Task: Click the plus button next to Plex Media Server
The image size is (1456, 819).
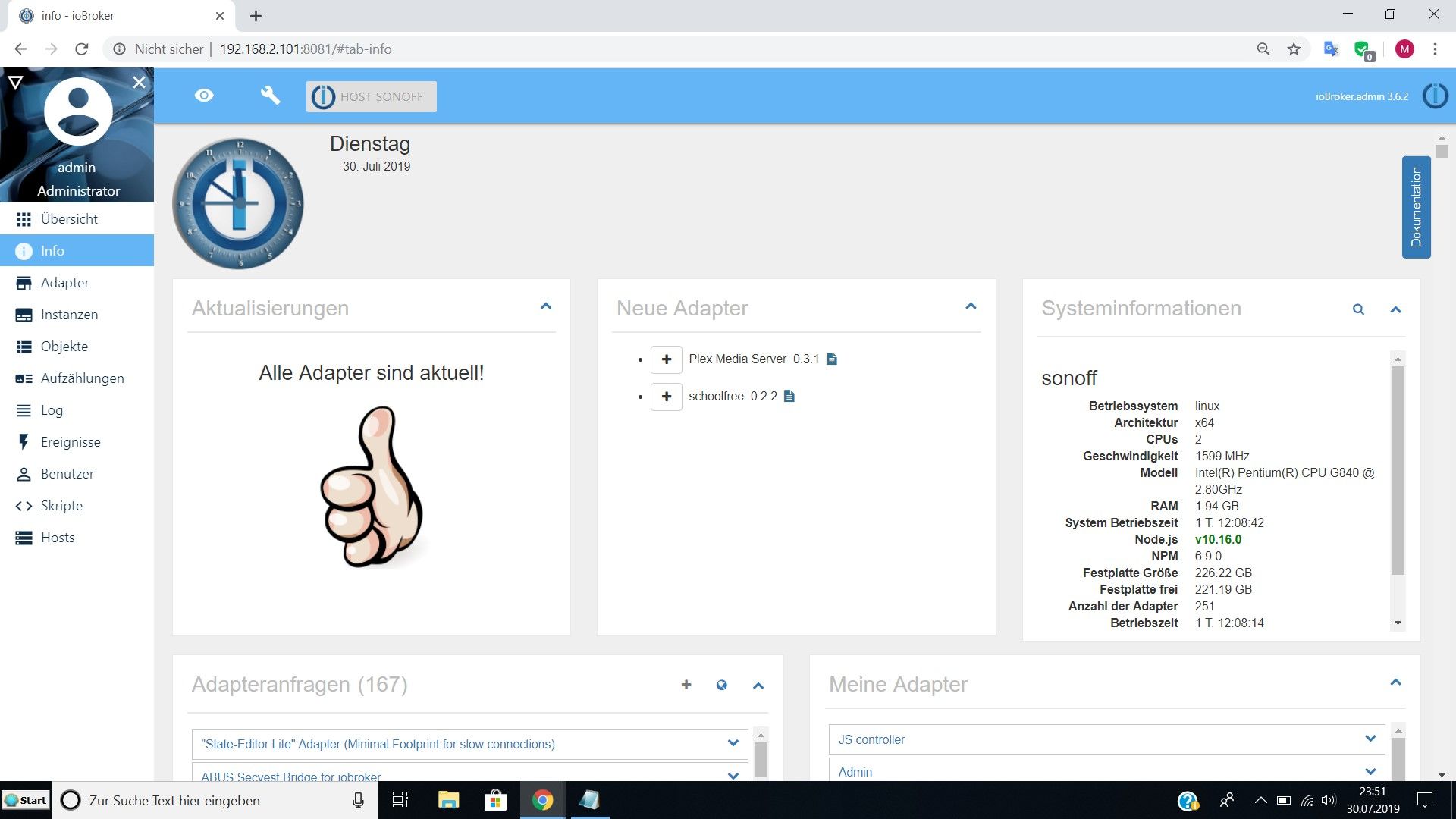Action: click(x=666, y=359)
